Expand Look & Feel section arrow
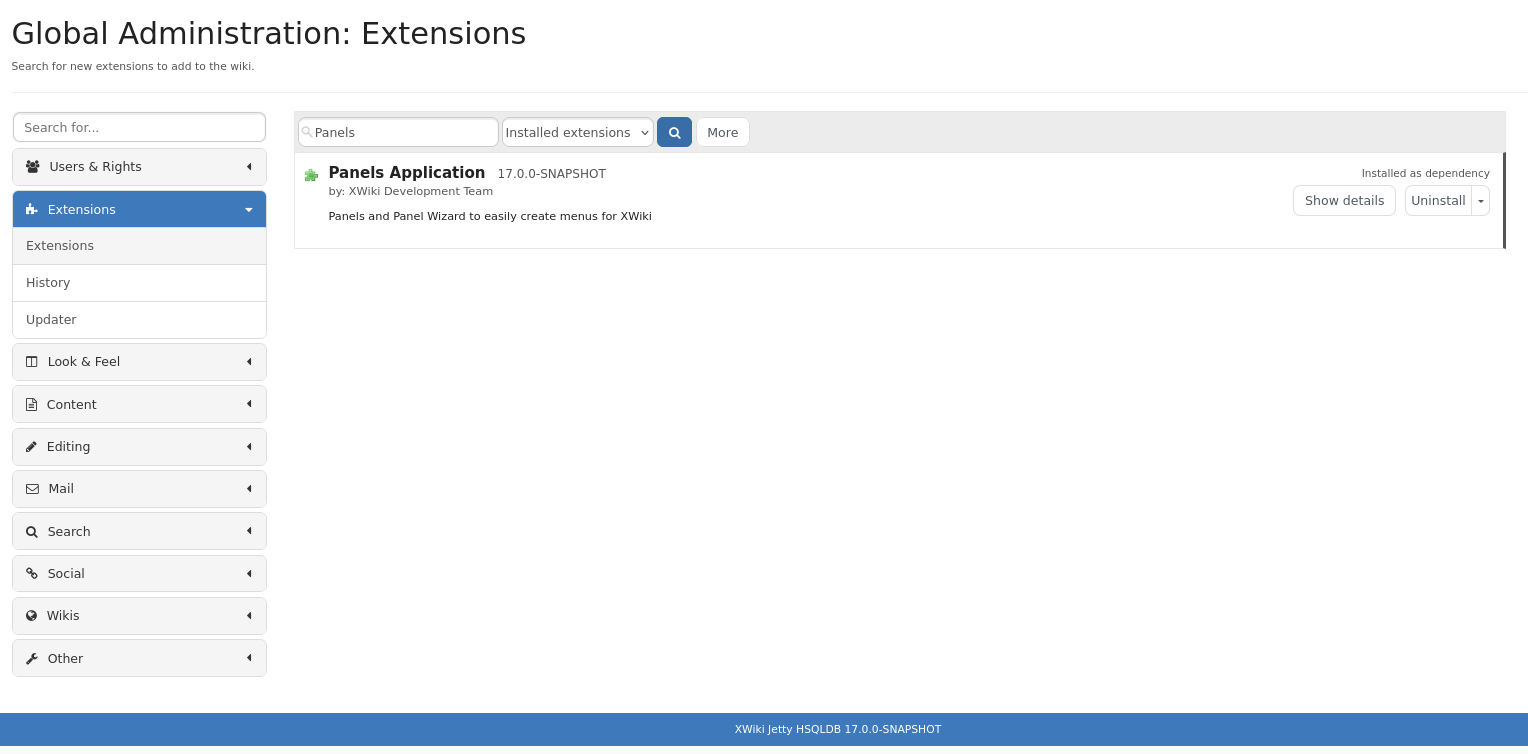The image size is (1528, 754). click(249, 361)
